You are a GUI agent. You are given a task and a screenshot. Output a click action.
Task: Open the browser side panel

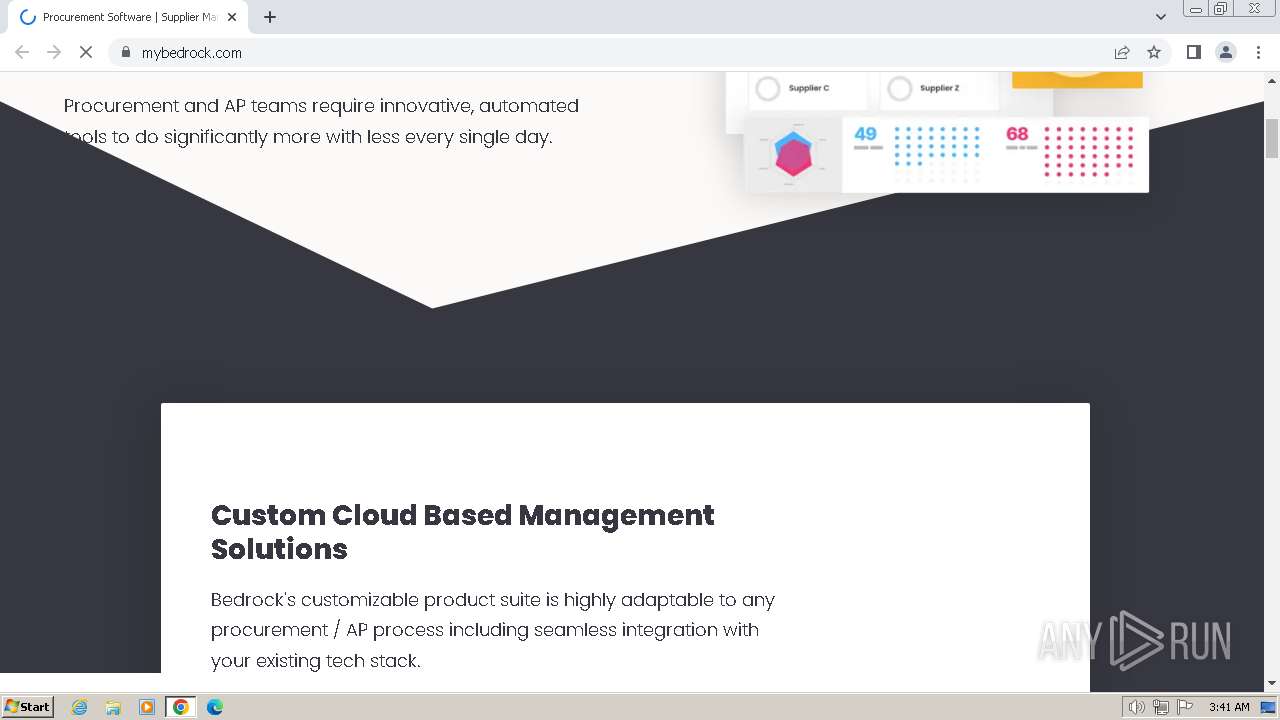(x=1194, y=52)
